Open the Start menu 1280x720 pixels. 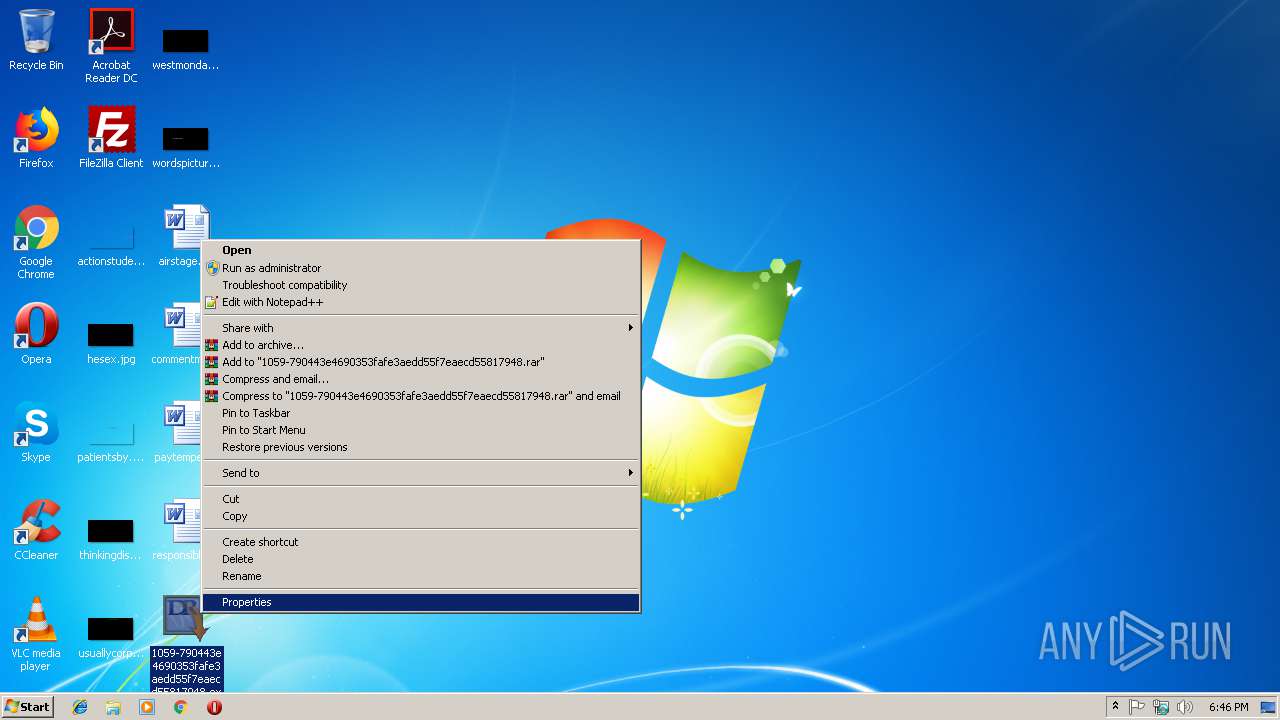tap(28, 707)
